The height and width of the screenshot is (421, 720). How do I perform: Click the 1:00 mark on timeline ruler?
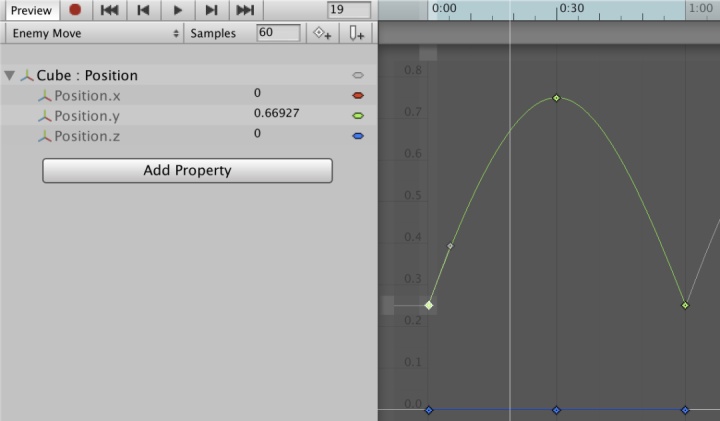701,8
